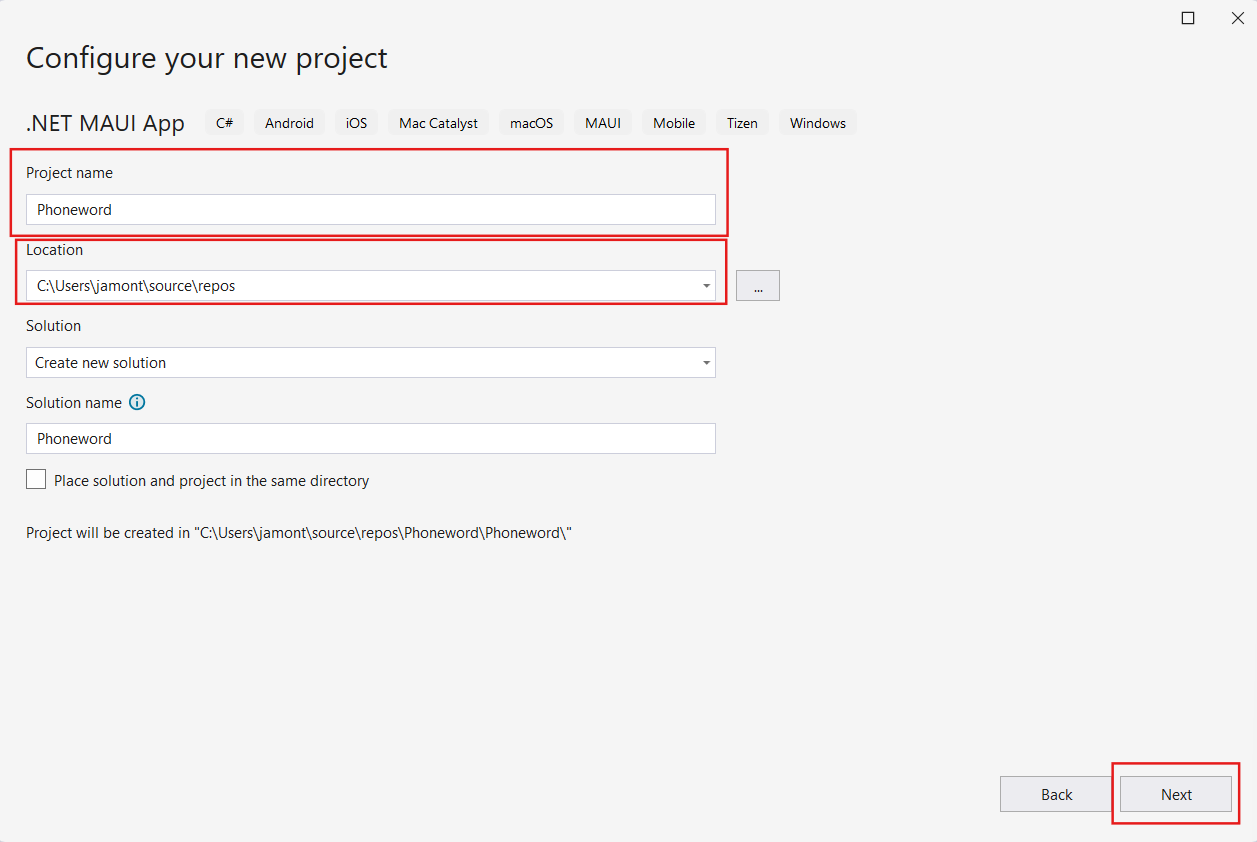Click the Next button
Image resolution: width=1257 pixels, height=842 pixels.
pyautogui.click(x=1175, y=794)
